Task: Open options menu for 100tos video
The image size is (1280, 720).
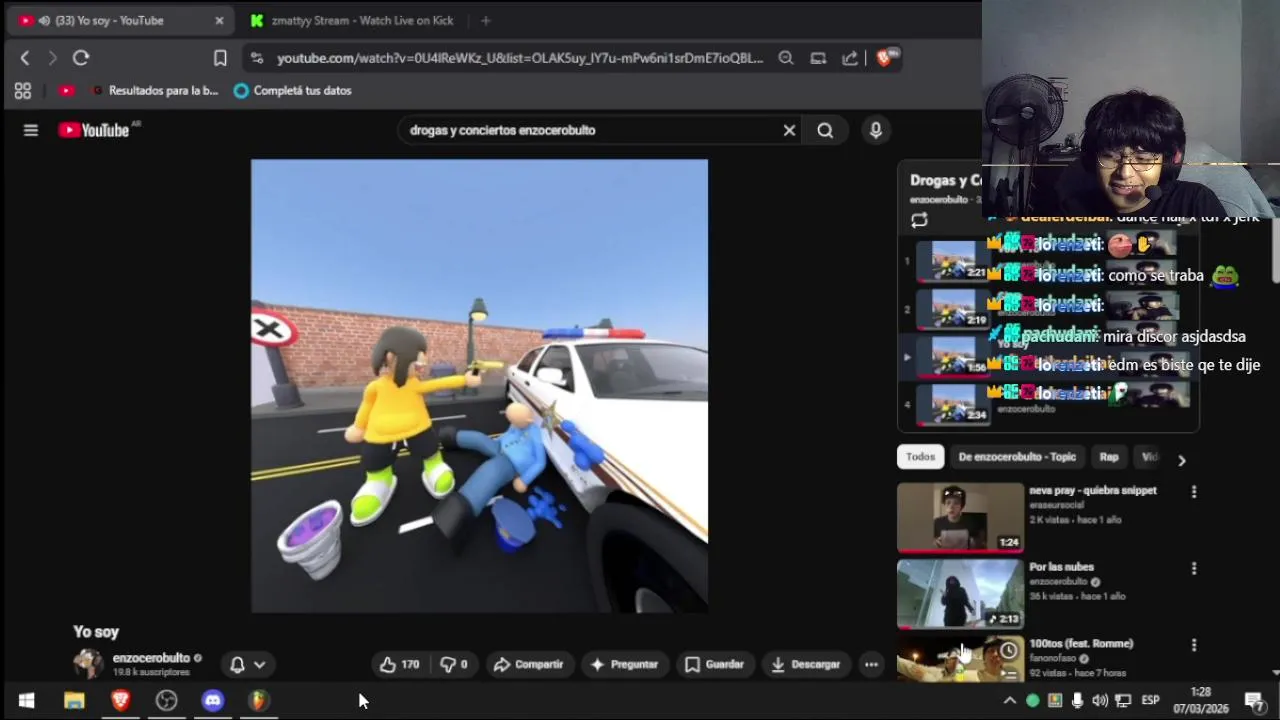Action: [1193, 646]
